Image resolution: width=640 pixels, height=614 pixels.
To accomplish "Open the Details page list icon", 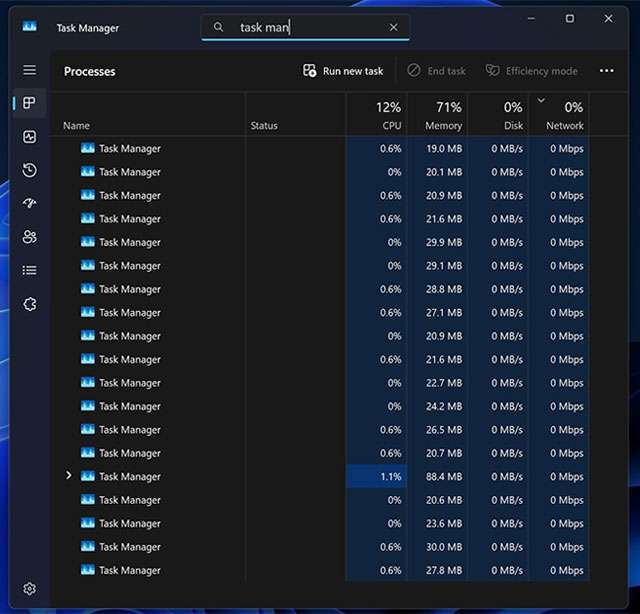I will tap(29, 270).
